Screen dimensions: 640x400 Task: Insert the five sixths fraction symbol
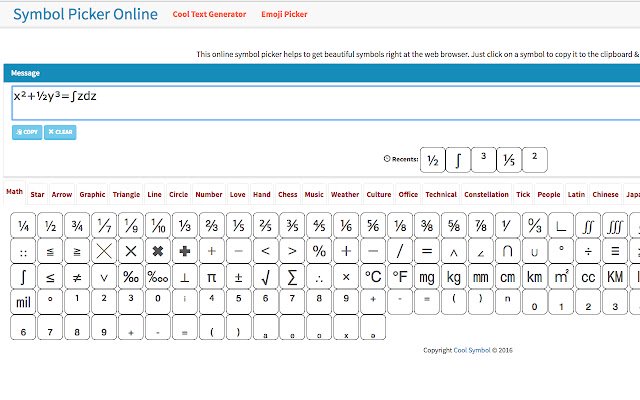pos(373,225)
